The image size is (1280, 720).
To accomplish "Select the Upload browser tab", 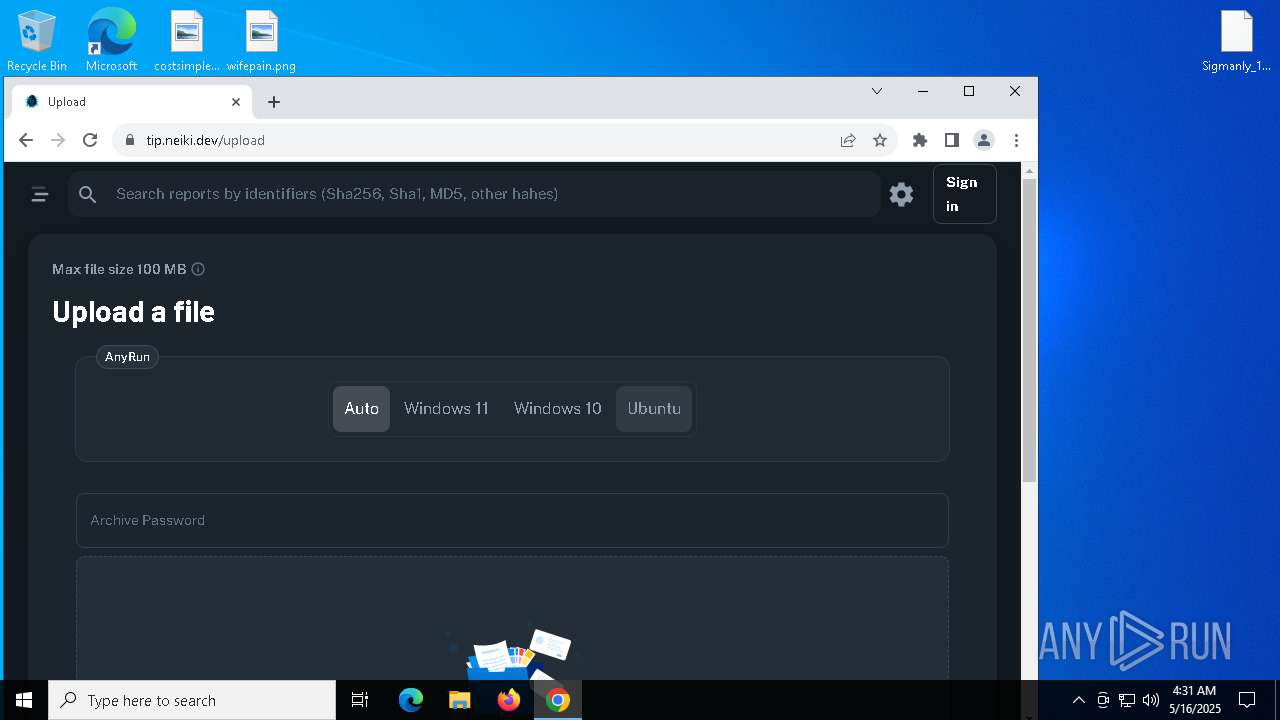I will point(133,102).
